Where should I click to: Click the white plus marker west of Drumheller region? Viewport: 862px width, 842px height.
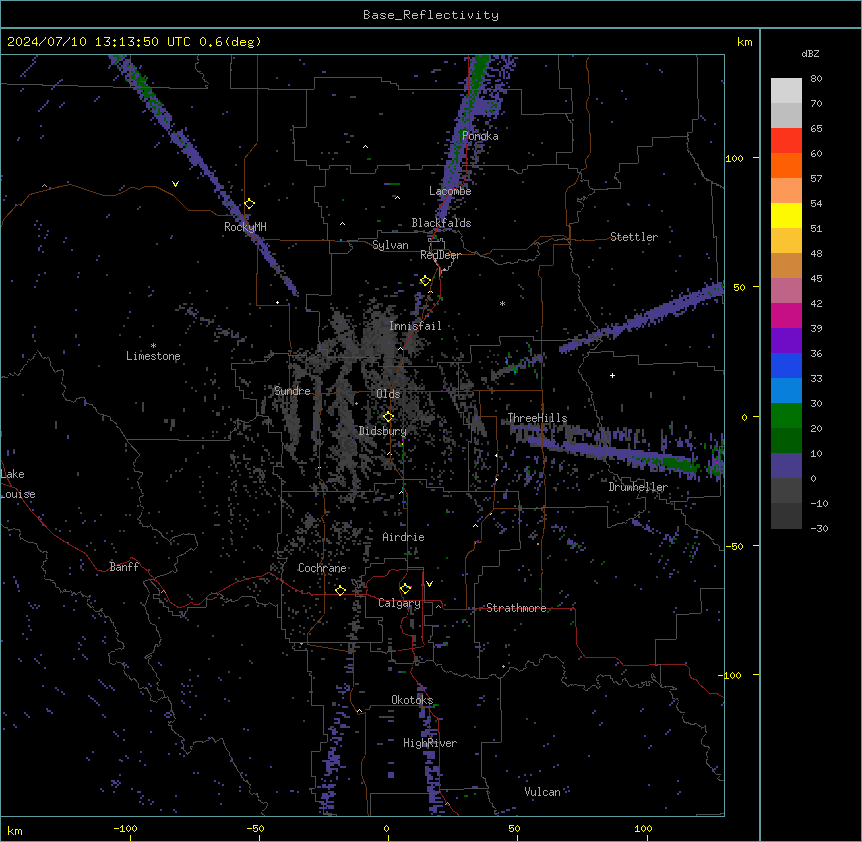(x=612, y=375)
